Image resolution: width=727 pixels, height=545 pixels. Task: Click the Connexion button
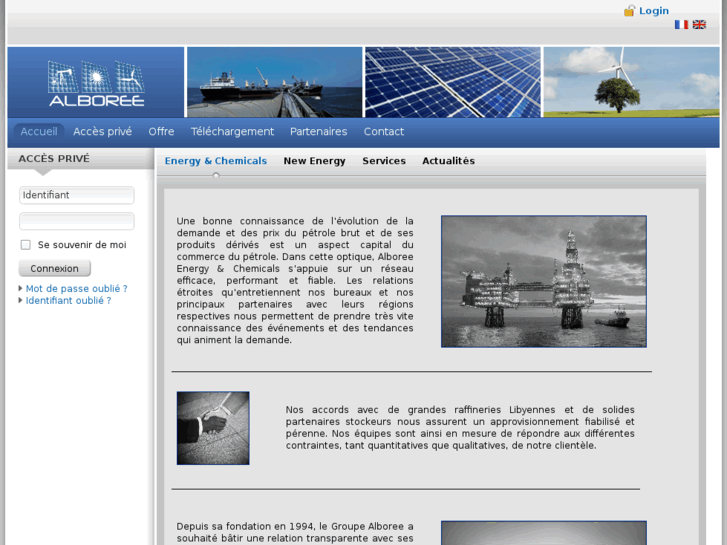coord(54,269)
